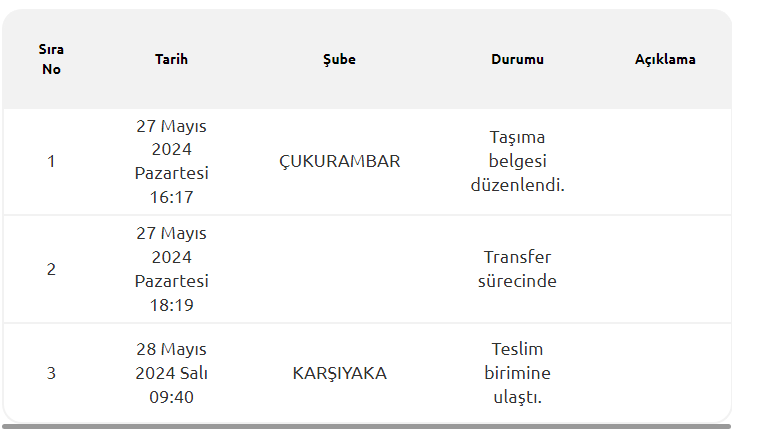This screenshot has width=774, height=439.
Task: Click the Açıklama column header
Action: (665, 59)
